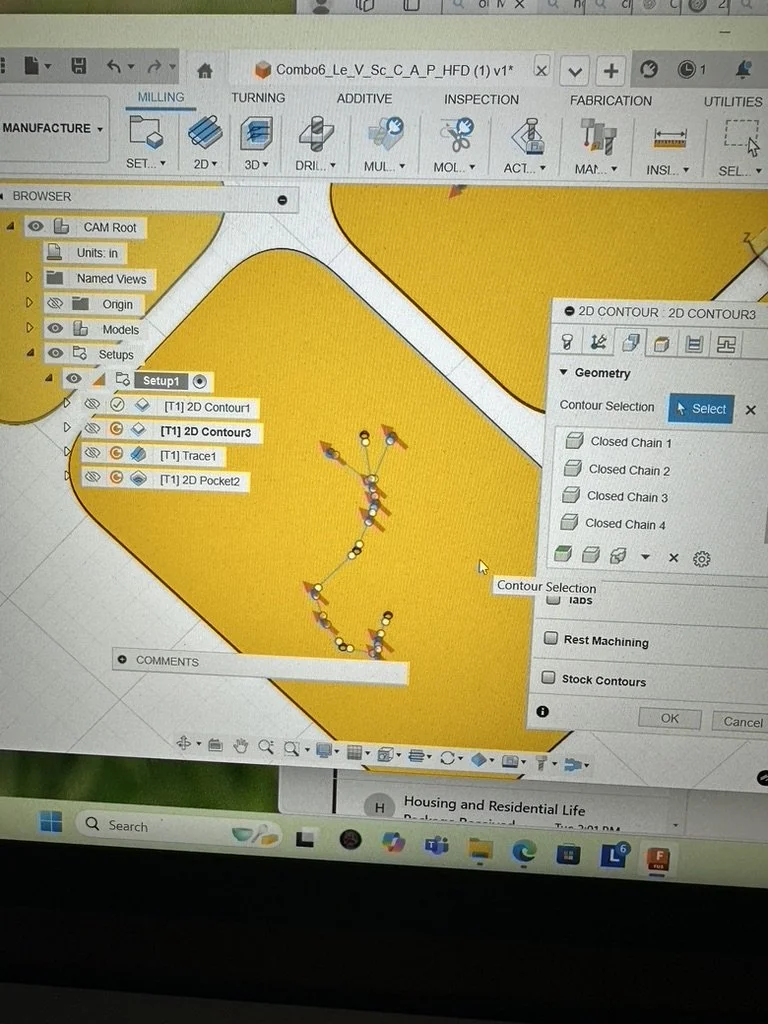Viewport: 768px width, 1024px height.
Task: Enable the Stock Contours checkbox
Action: (549, 677)
